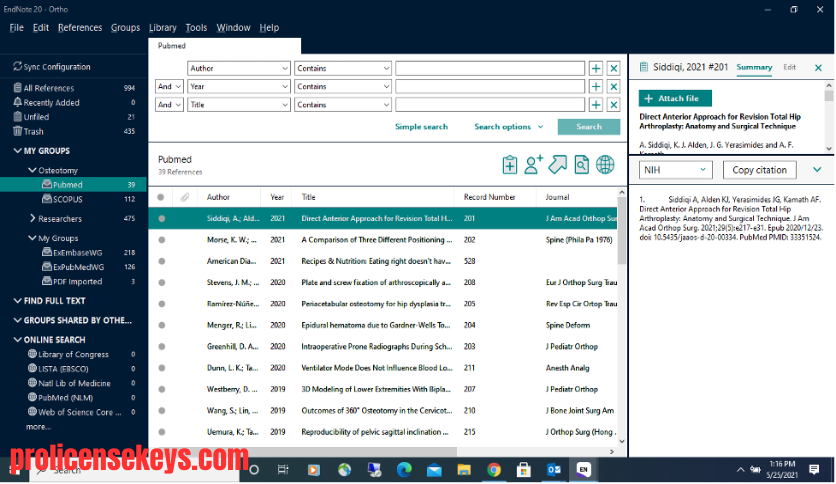Open the Author field dropdown
836x484 pixels.
coord(239,68)
